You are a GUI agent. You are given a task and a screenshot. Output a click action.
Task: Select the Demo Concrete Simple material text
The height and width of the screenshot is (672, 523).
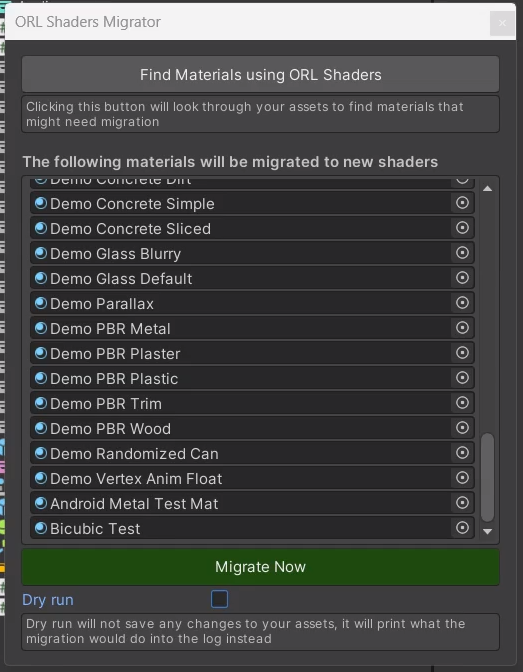132,204
